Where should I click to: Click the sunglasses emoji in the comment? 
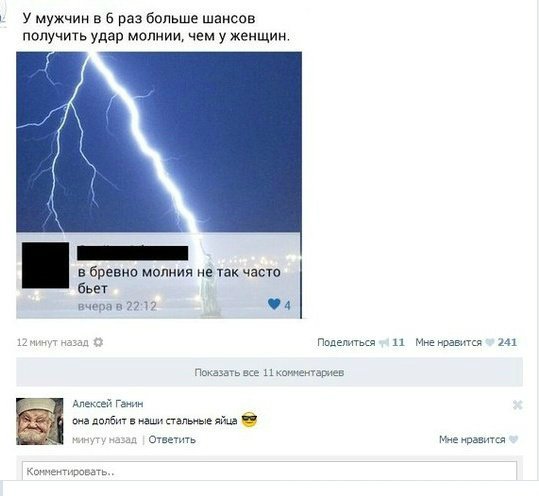point(249,420)
